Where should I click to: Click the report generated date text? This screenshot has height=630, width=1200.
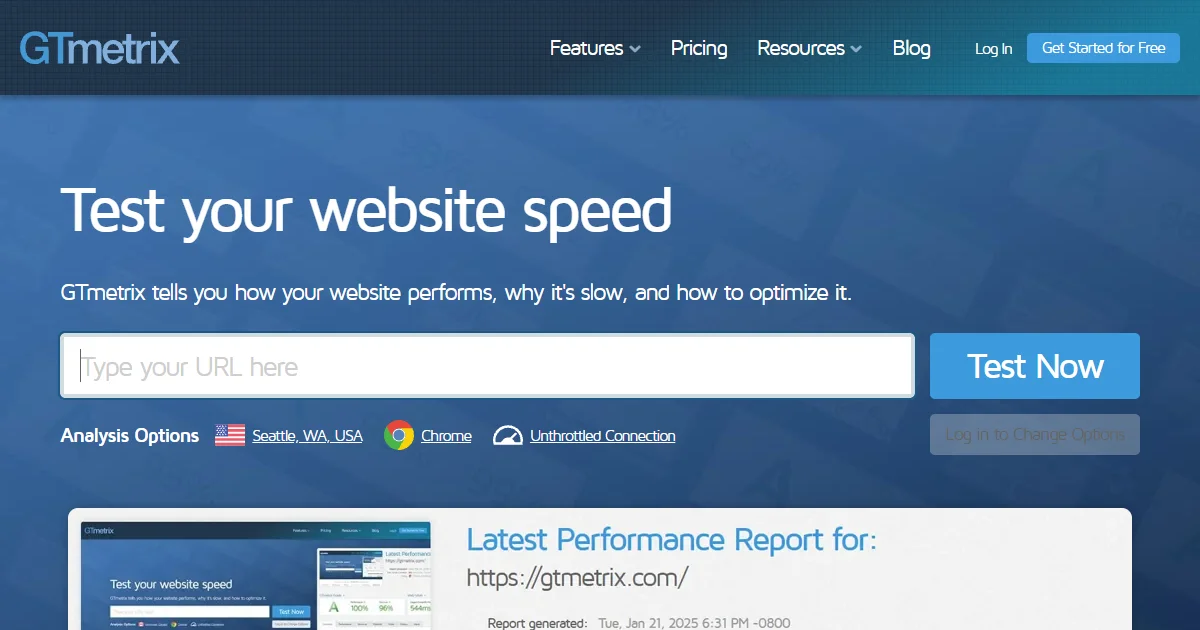694,623
